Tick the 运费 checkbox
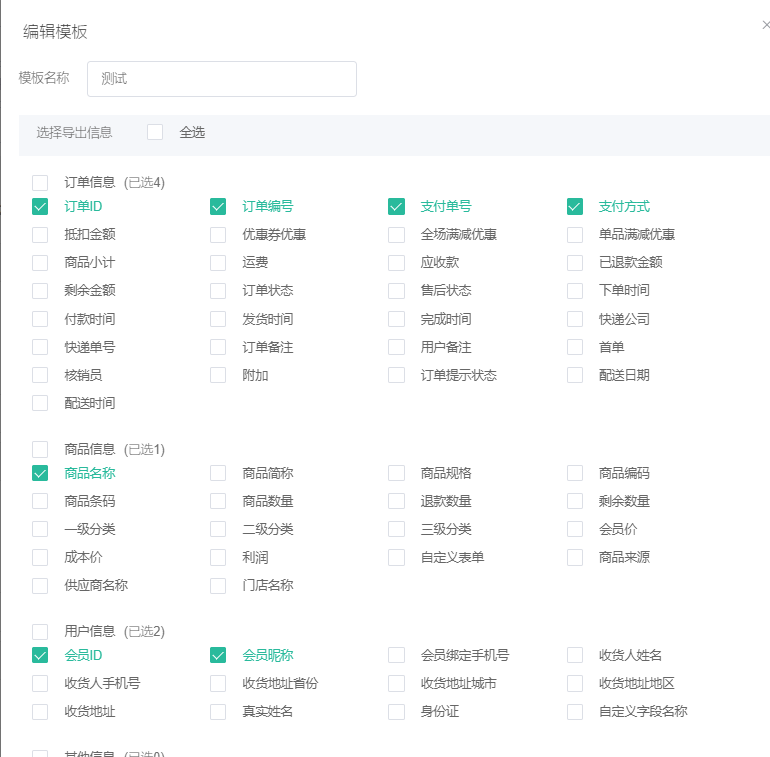 tap(218, 263)
